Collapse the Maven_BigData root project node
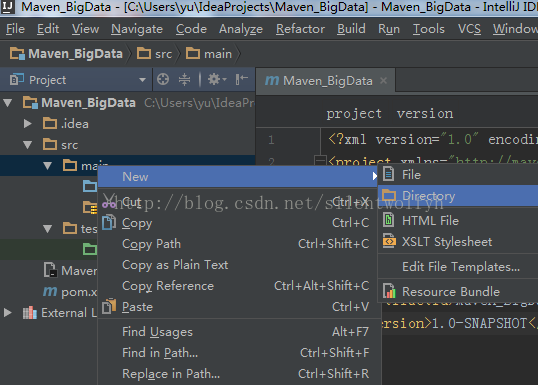This screenshot has height=385, width=538. pos(8,103)
